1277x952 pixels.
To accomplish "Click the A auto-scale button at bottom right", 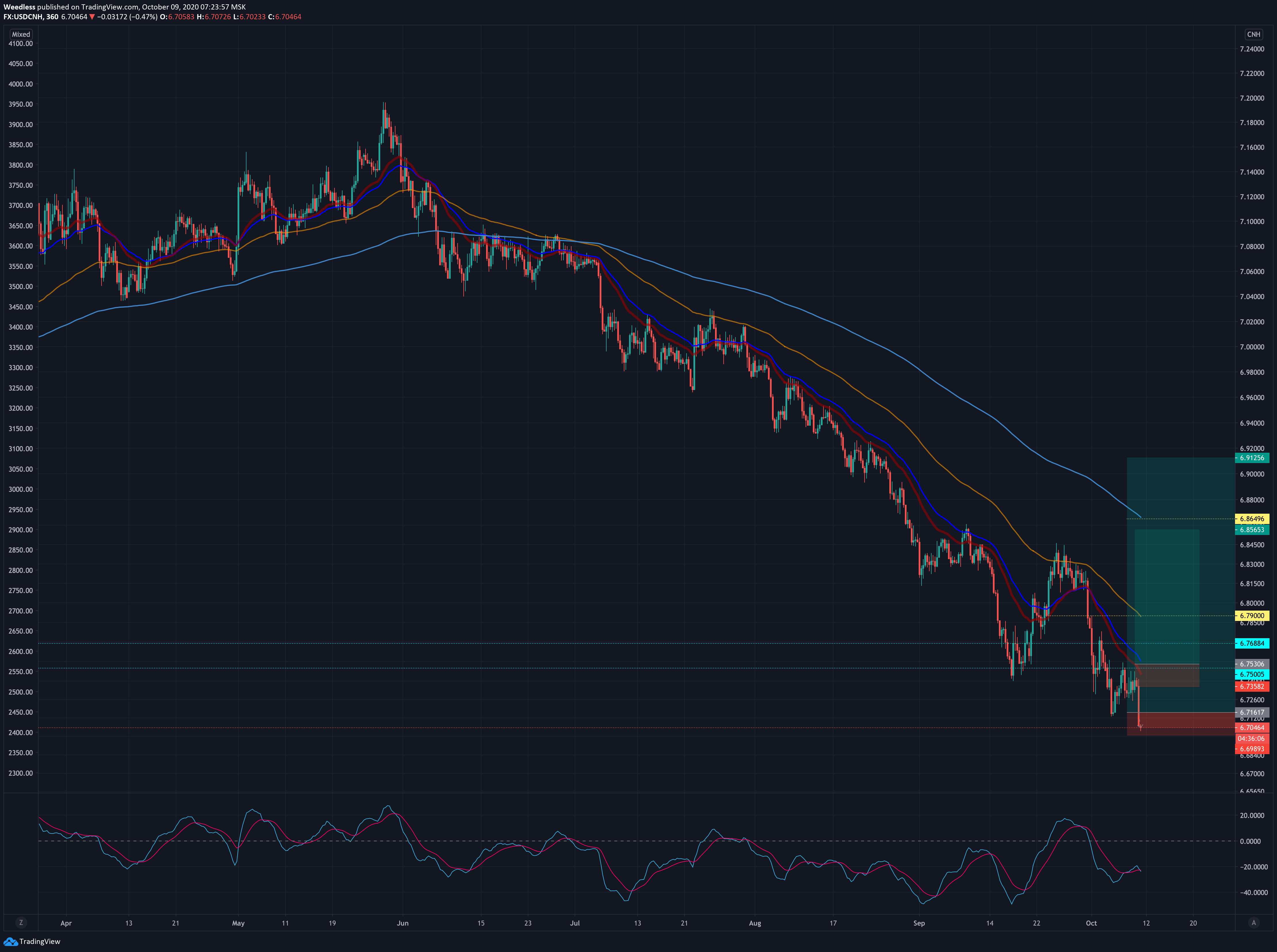I will click(x=1253, y=923).
